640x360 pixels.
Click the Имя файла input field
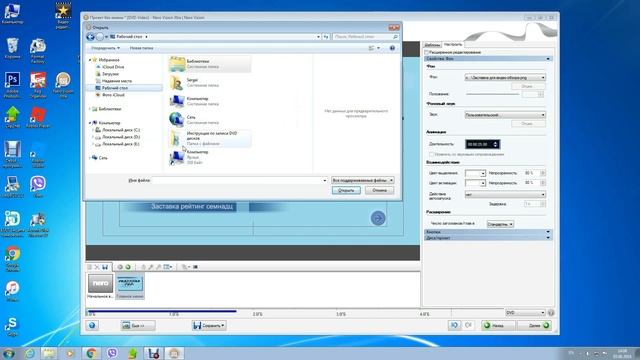[x=240, y=180]
